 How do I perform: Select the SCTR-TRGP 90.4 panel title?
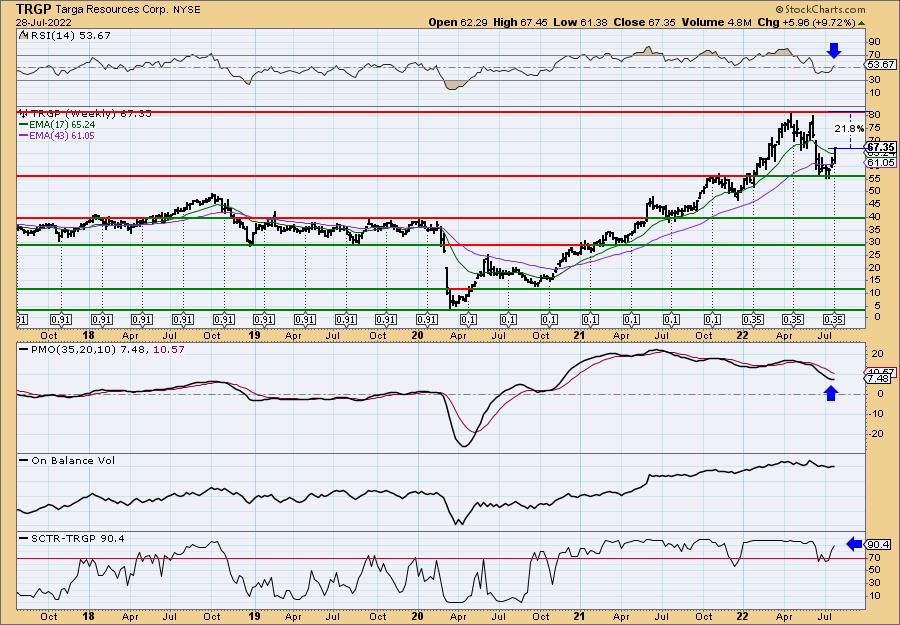pyautogui.click(x=77, y=538)
